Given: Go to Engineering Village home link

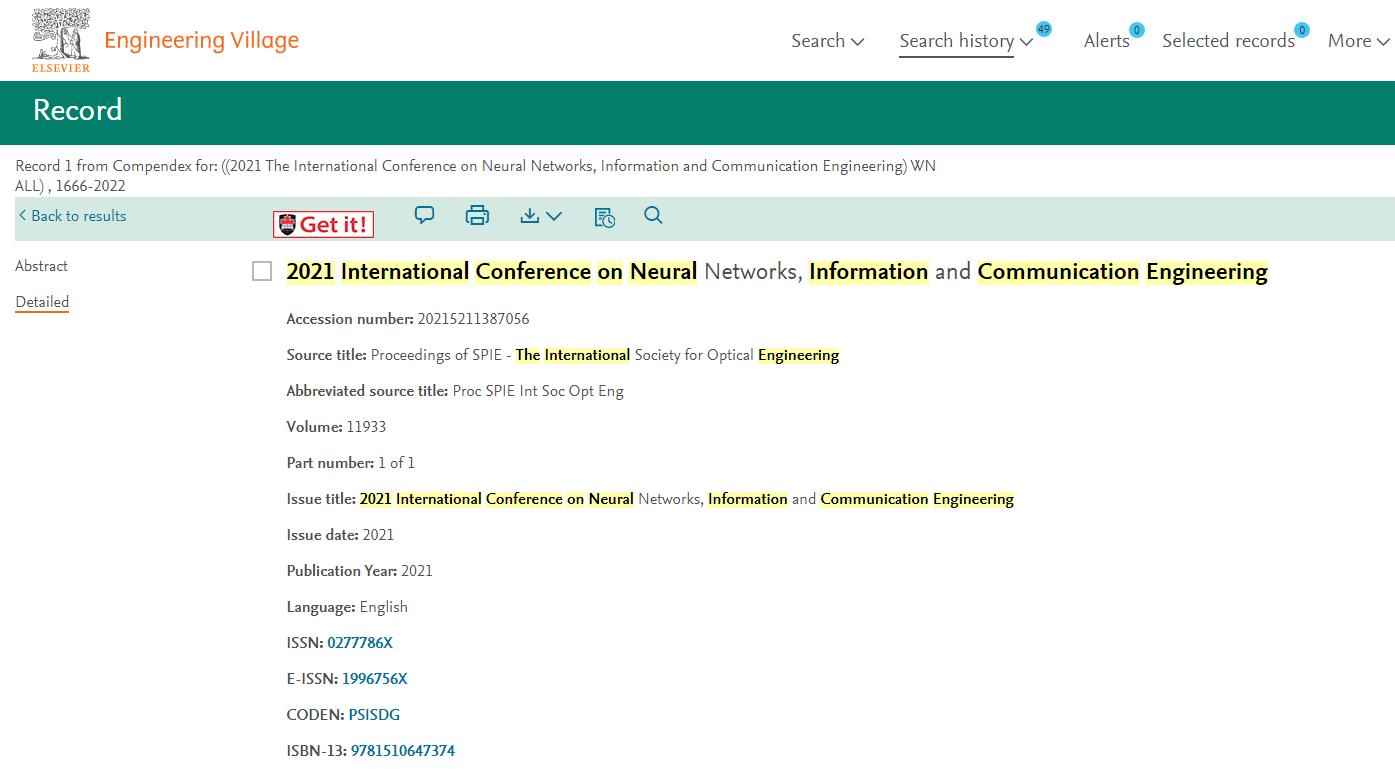Looking at the screenshot, I should point(201,40).
